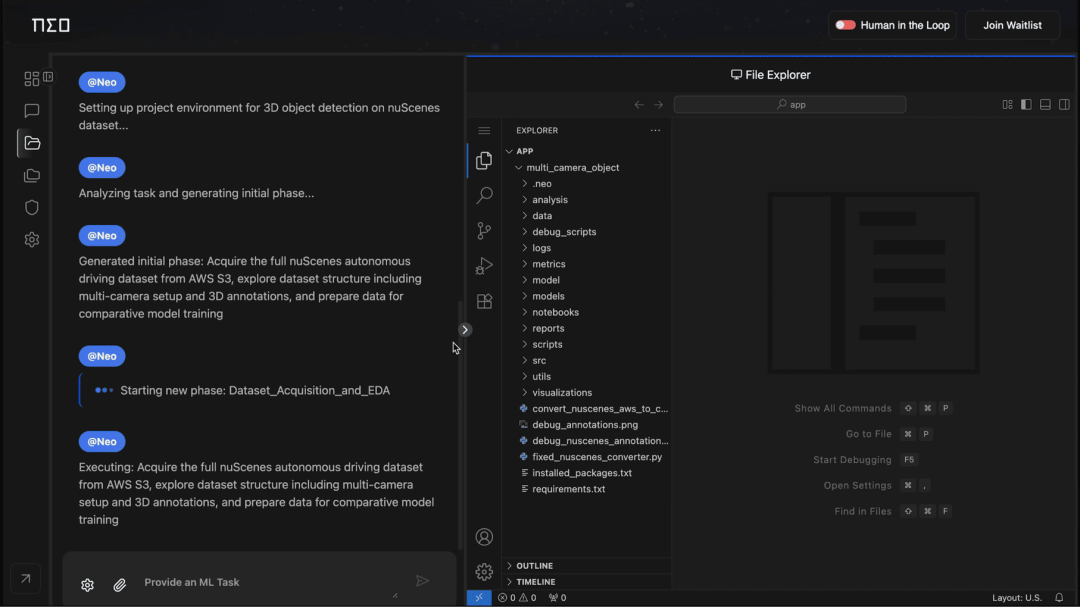Viewport: 1080px width, 607px height.
Task: Click the Provide an ML Task input
Action: coord(272,582)
